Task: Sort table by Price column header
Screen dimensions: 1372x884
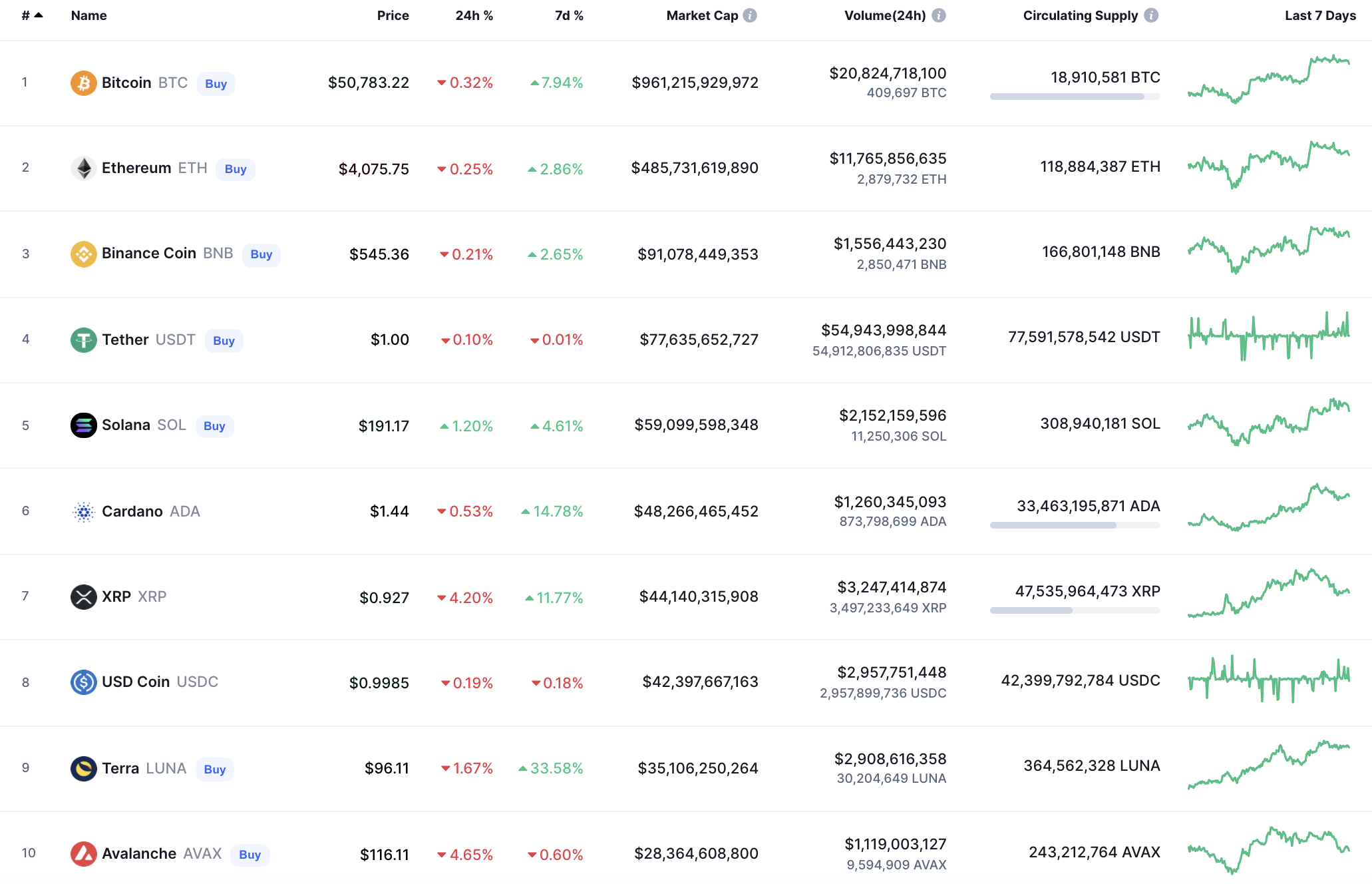Action: click(393, 15)
